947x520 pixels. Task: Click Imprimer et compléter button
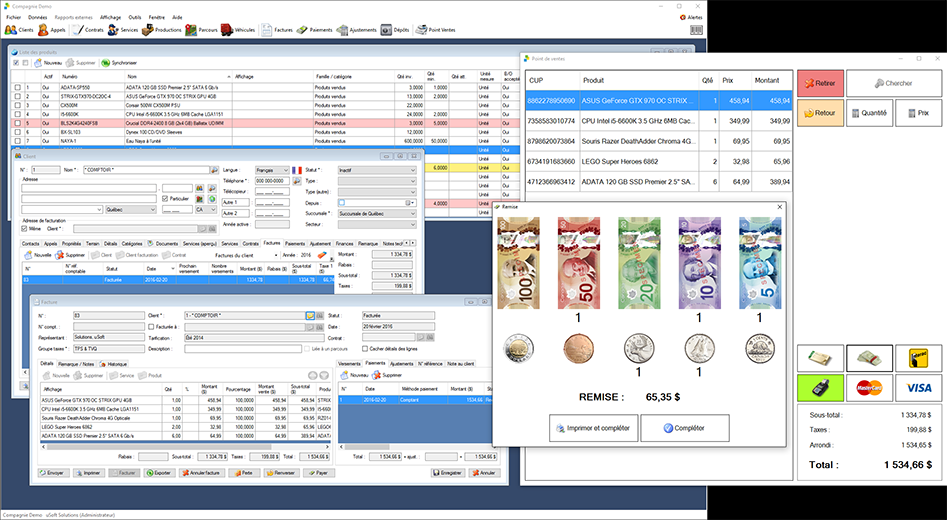coord(594,428)
